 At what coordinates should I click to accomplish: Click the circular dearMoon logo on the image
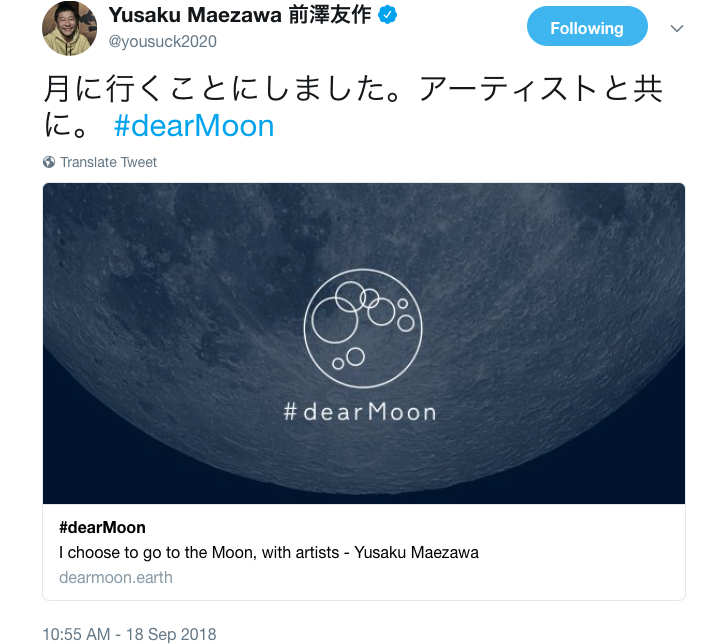(363, 328)
